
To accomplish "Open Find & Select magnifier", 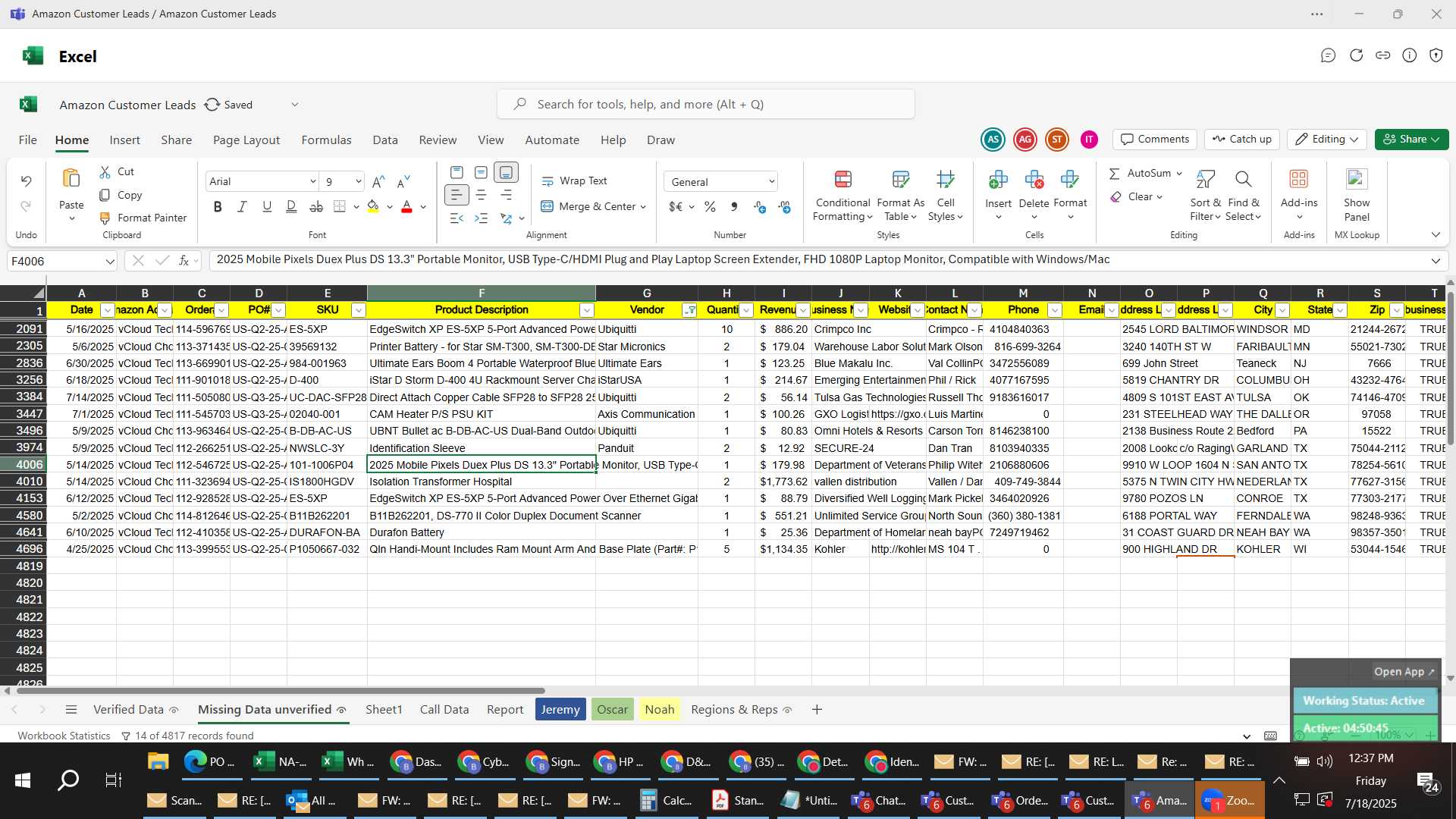I will [1243, 196].
